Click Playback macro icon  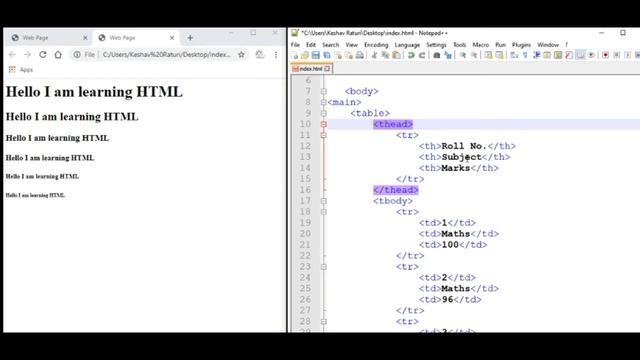(627, 55)
